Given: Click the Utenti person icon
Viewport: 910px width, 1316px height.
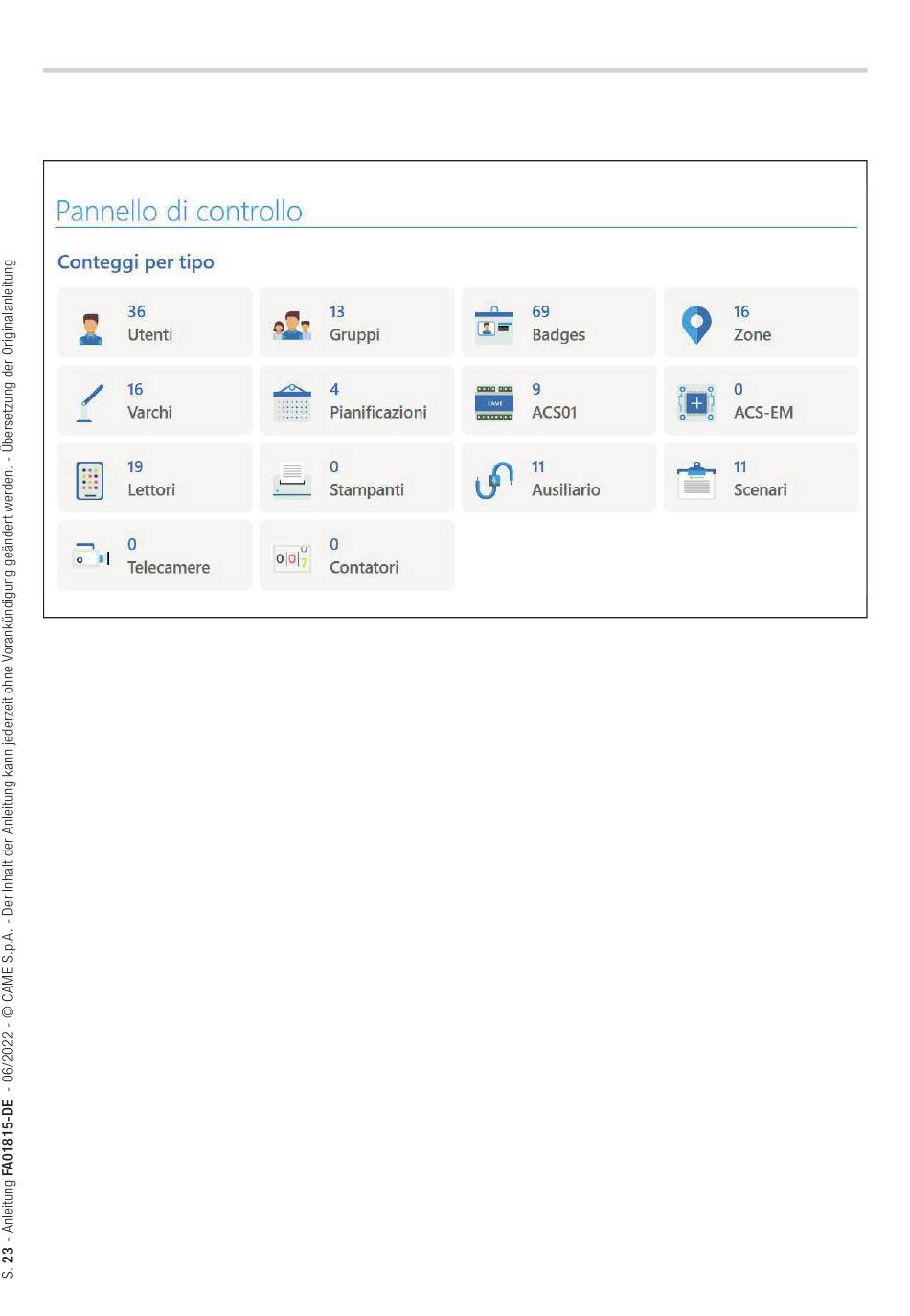Looking at the screenshot, I should pyautogui.click(x=91, y=328).
